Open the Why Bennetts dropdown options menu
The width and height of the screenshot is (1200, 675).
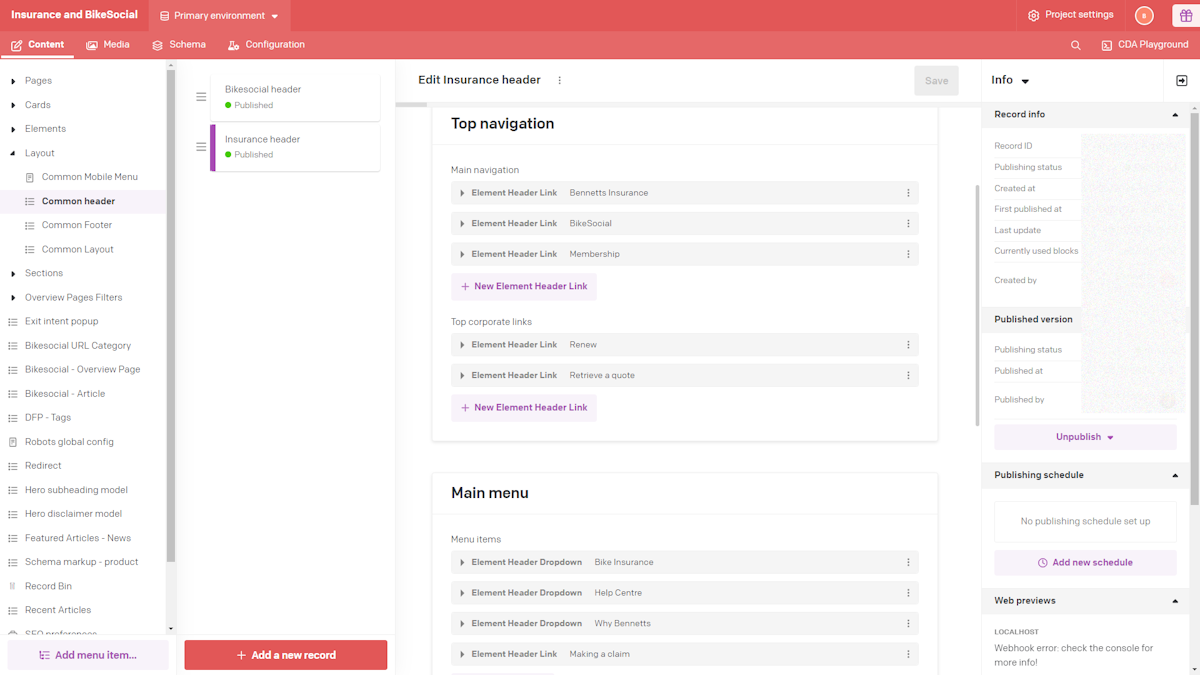(x=908, y=624)
